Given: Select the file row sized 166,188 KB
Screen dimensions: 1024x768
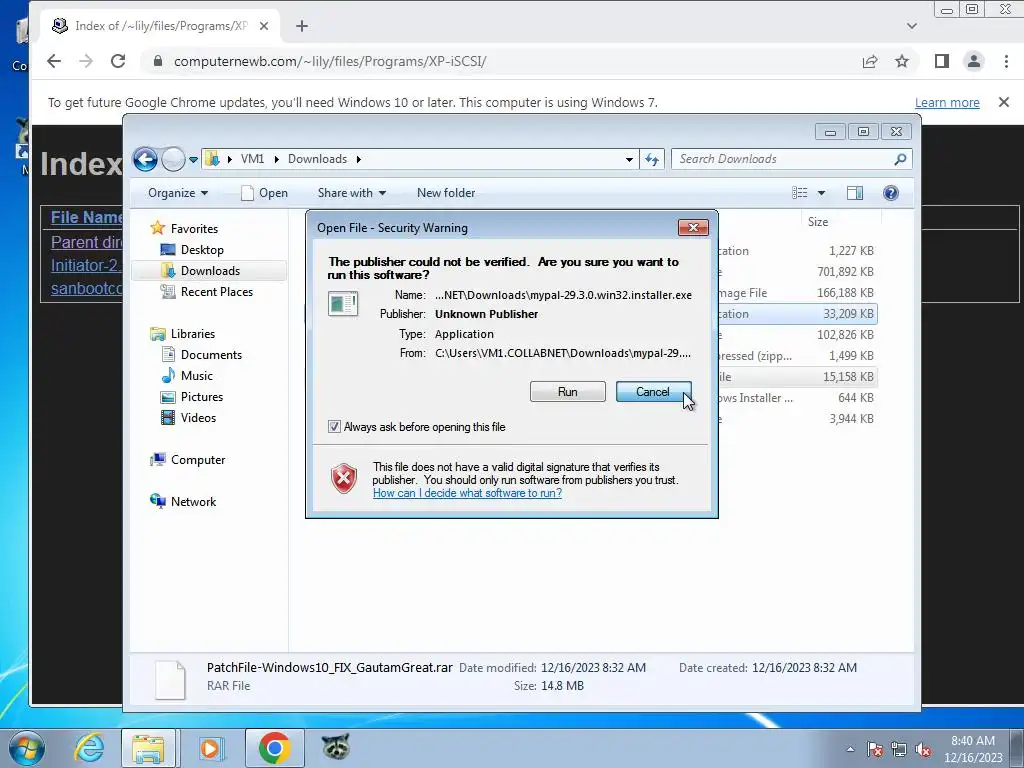Looking at the screenshot, I should pos(798,293).
